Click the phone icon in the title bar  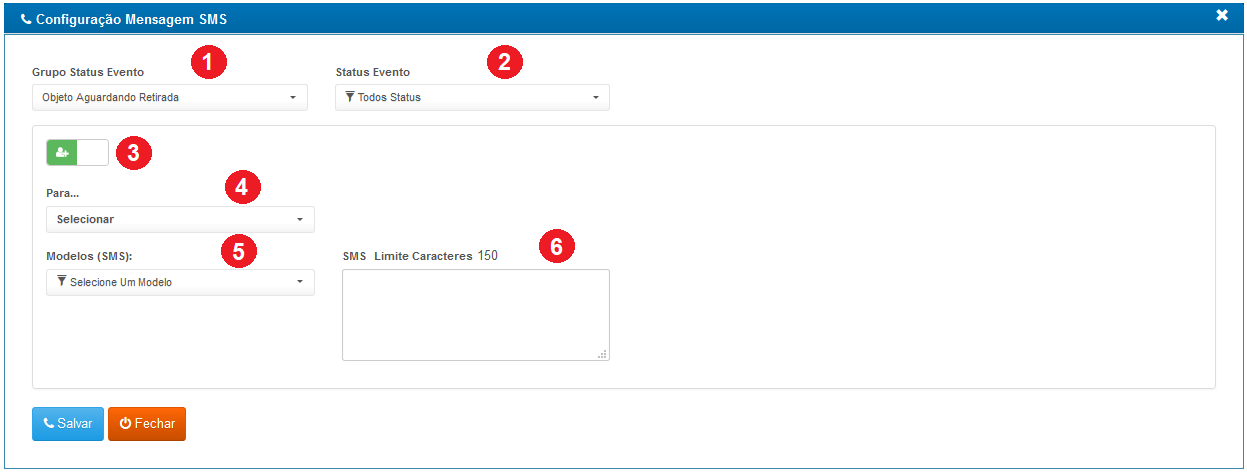(26, 18)
